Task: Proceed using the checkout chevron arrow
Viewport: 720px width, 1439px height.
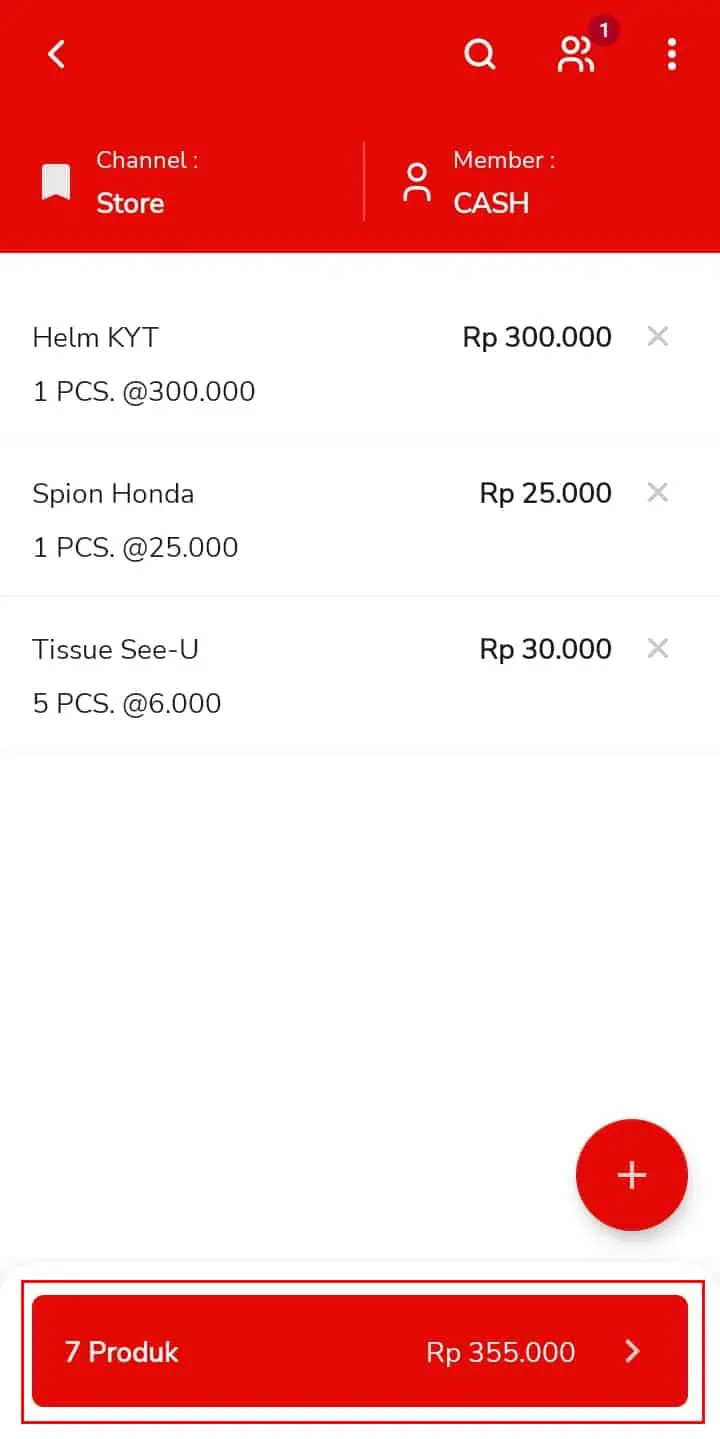Action: click(632, 1352)
